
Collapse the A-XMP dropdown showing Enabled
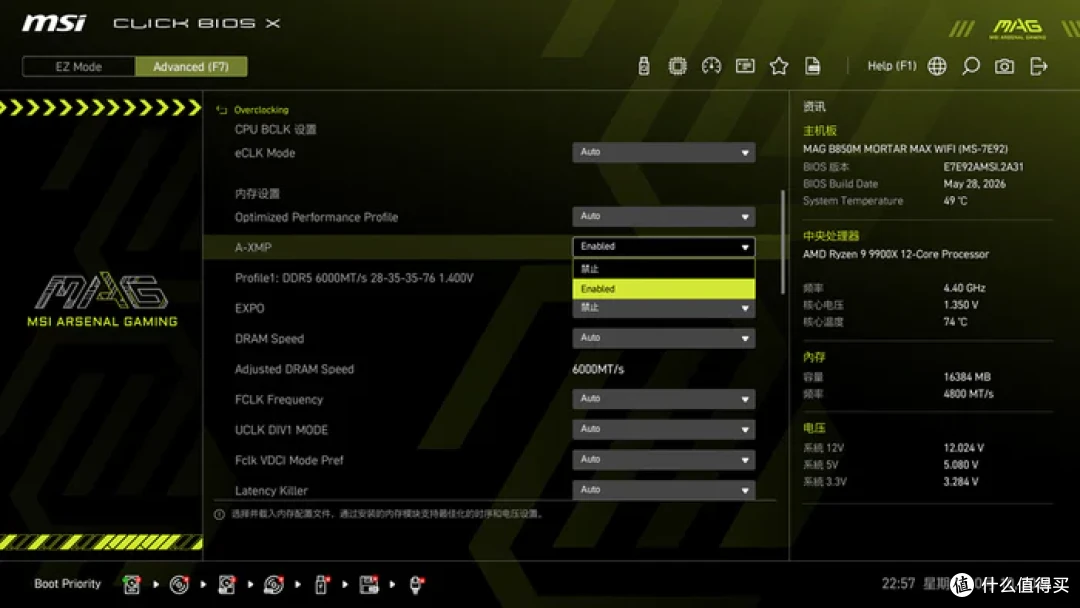coord(663,247)
